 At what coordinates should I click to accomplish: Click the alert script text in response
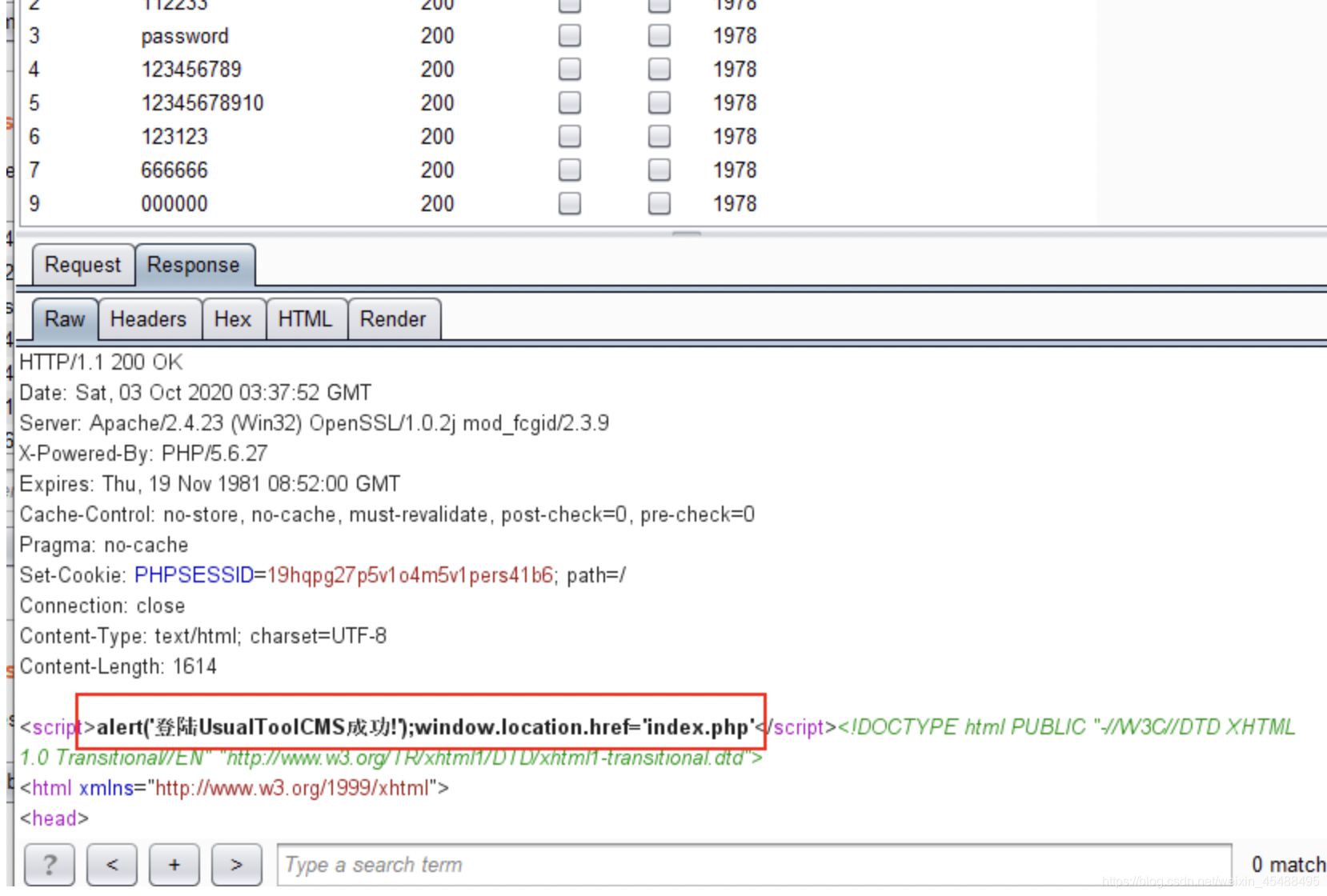coord(426,727)
